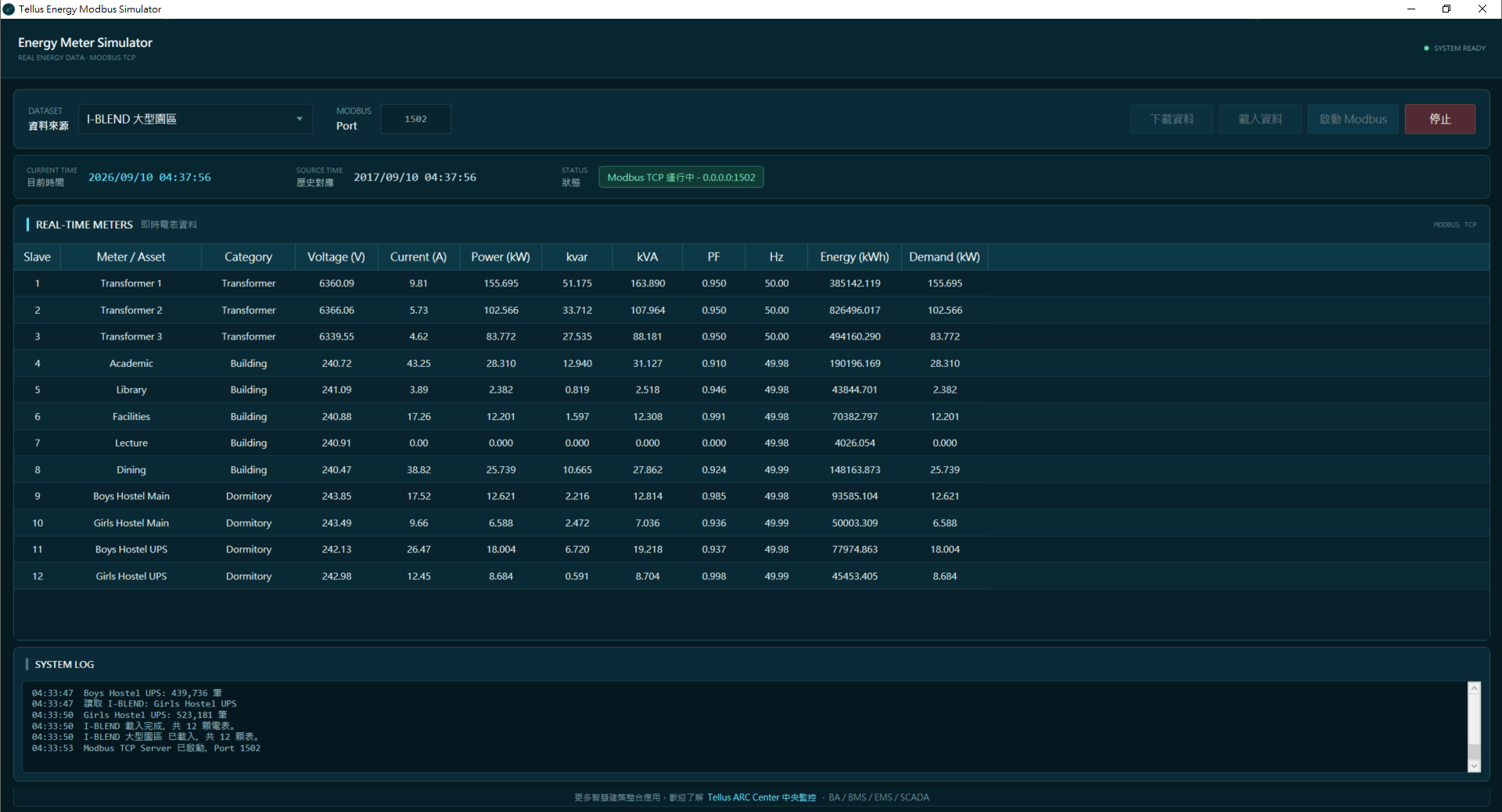Select the Transformer 2 meter name
This screenshot has height=812, width=1502.
coord(131,310)
